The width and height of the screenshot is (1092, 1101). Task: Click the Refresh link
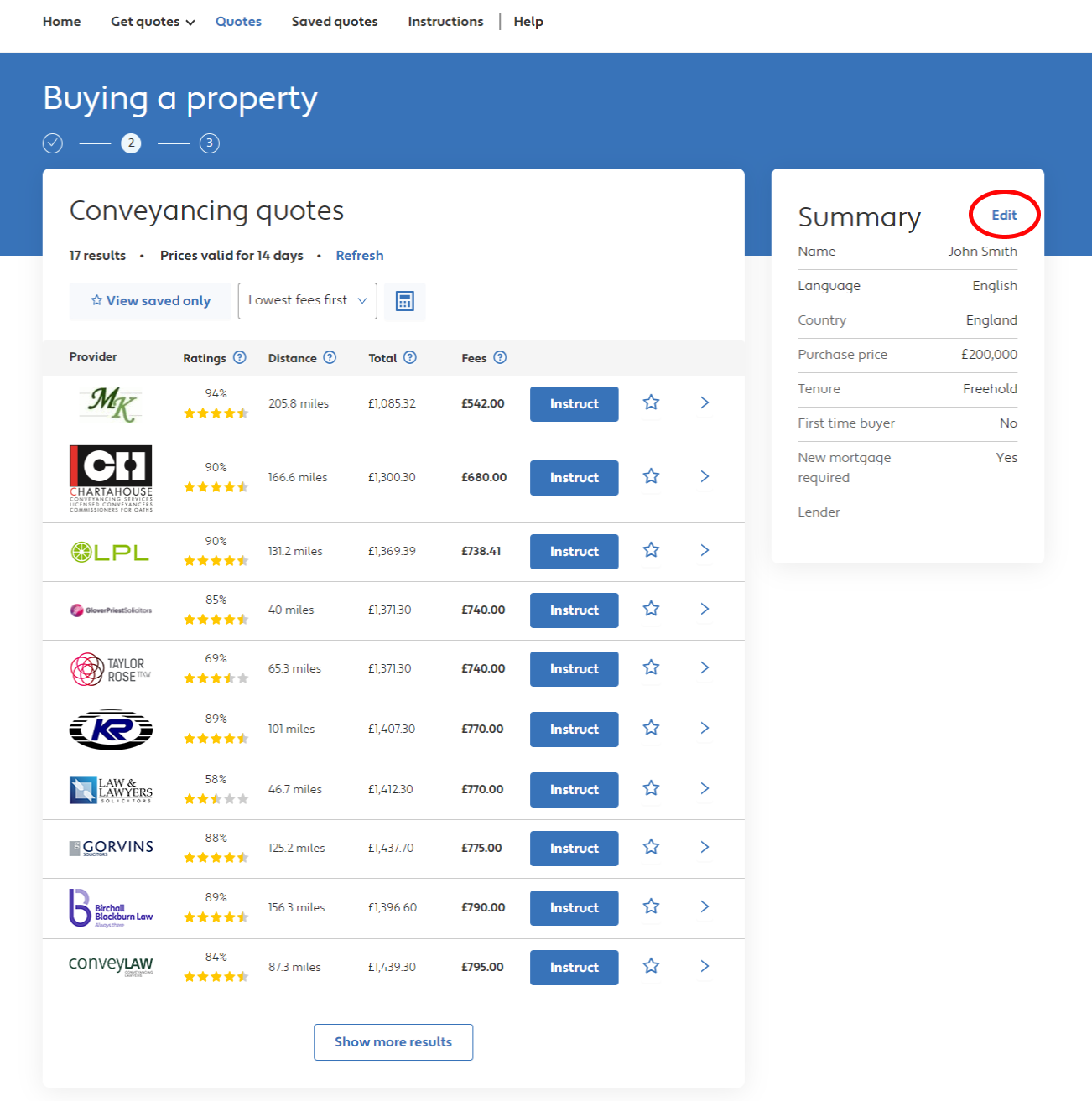pyautogui.click(x=360, y=256)
